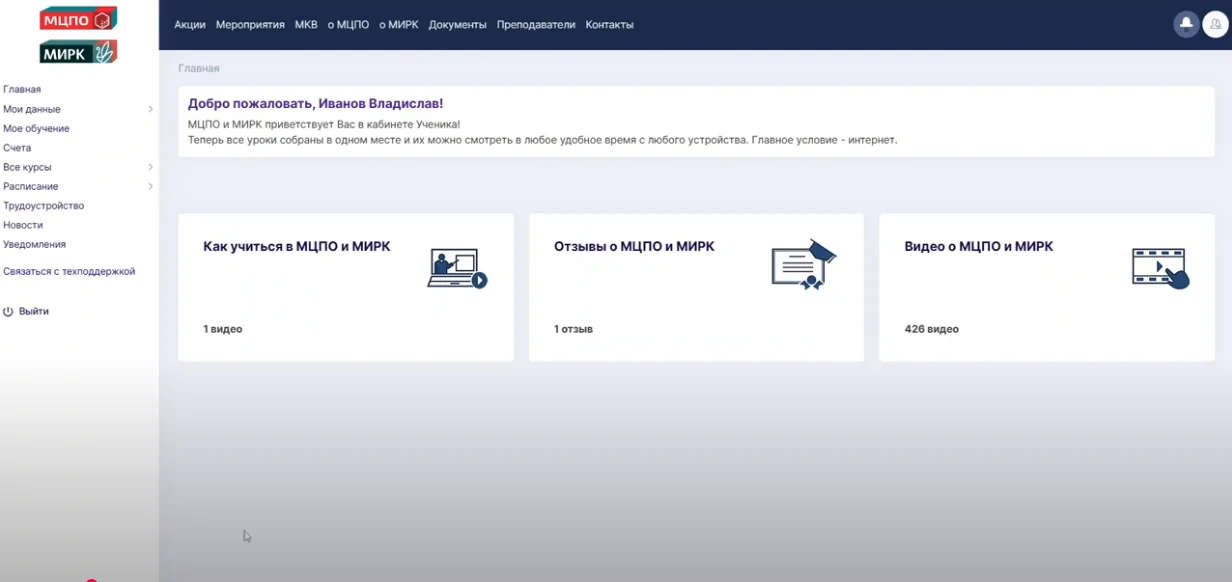This screenshot has height=582, width=1232.
Task: Open the user profile avatar icon
Action: [1215, 25]
